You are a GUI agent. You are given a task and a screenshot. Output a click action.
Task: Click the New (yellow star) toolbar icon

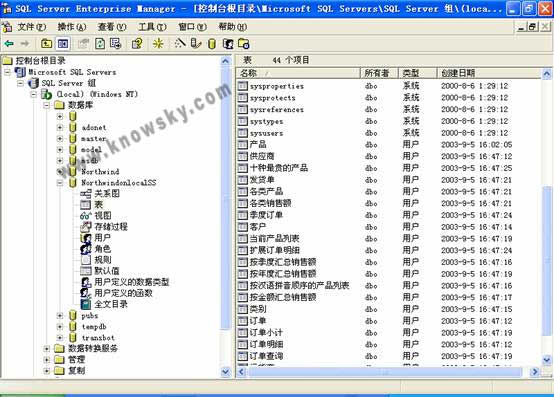click(158, 44)
